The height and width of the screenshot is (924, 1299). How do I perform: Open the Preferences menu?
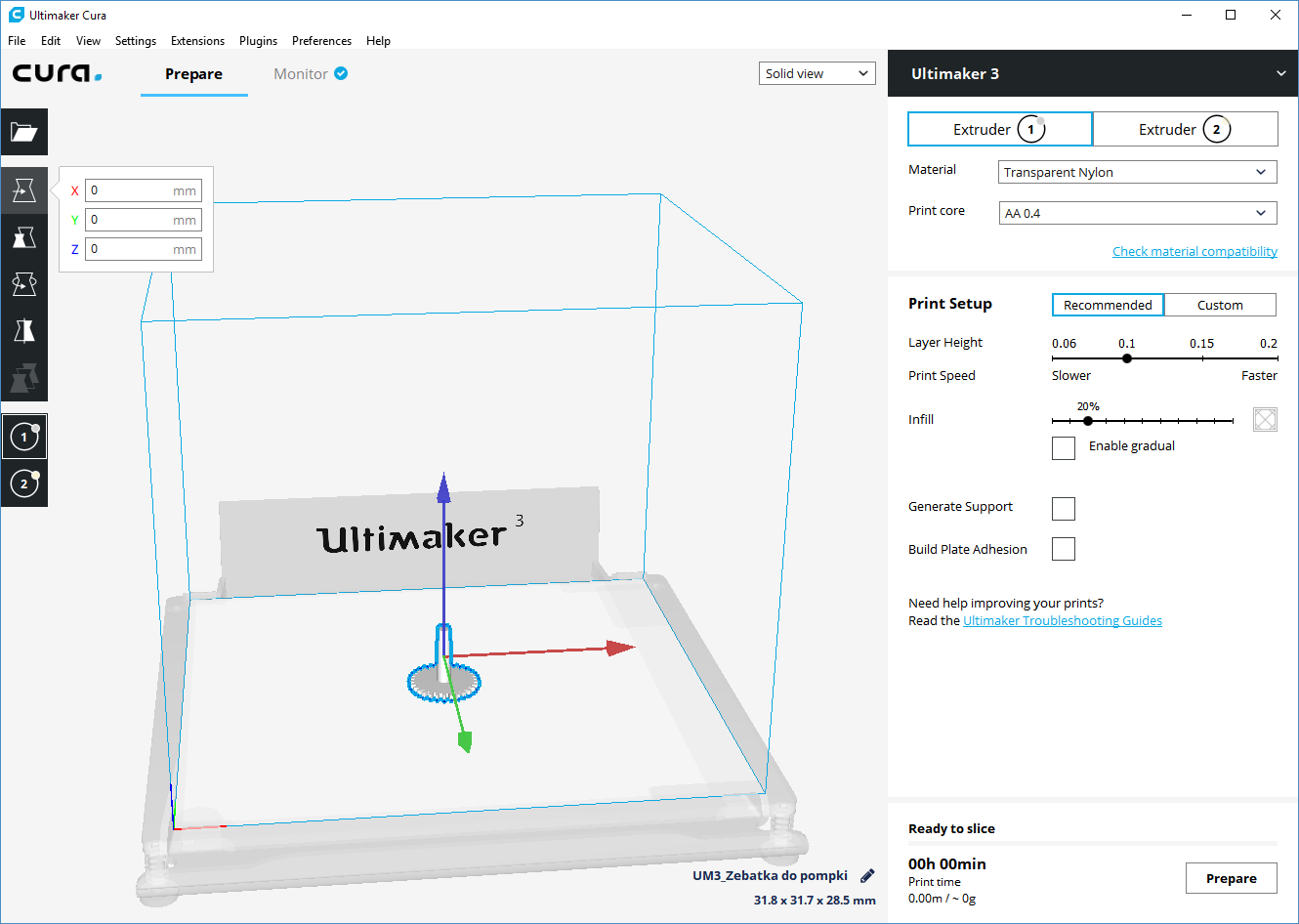321,41
